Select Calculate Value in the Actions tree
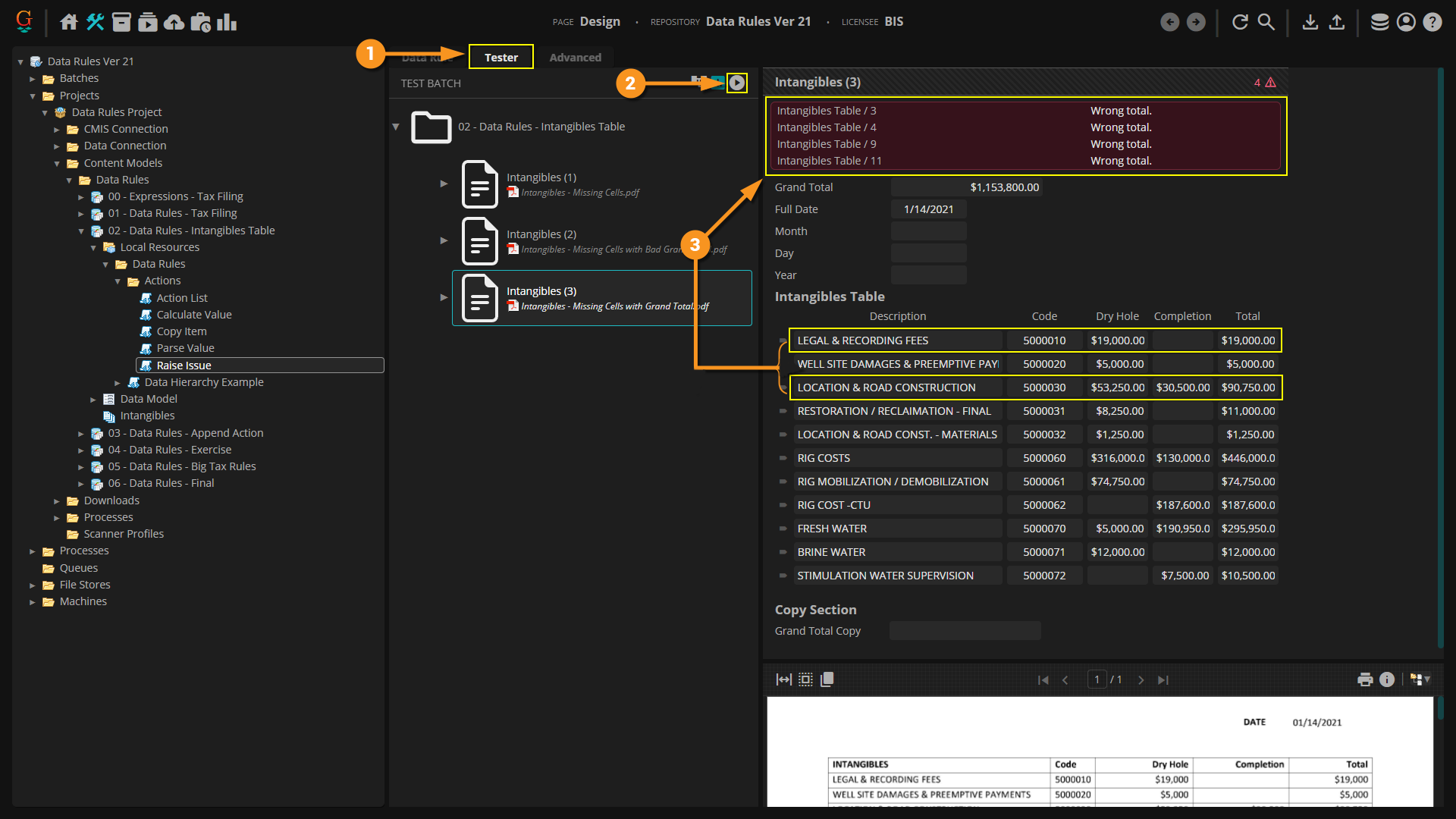Viewport: 1456px width, 819px height. [x=194, y=315]
